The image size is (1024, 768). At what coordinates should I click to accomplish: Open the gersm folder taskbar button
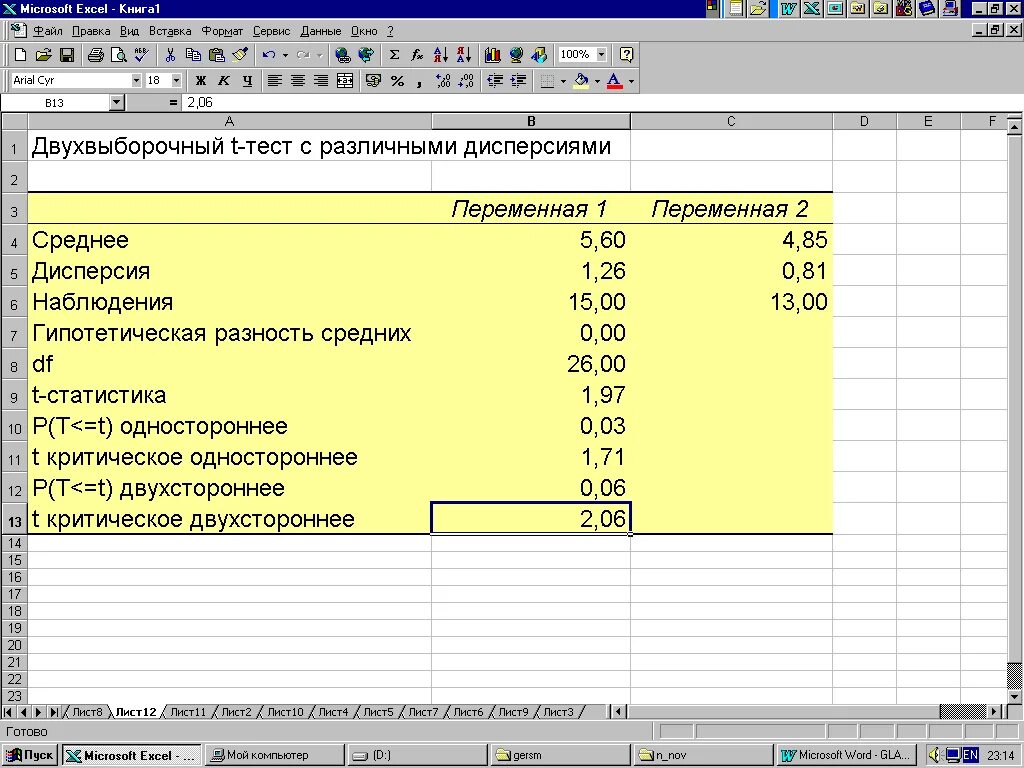coord(561,755)
